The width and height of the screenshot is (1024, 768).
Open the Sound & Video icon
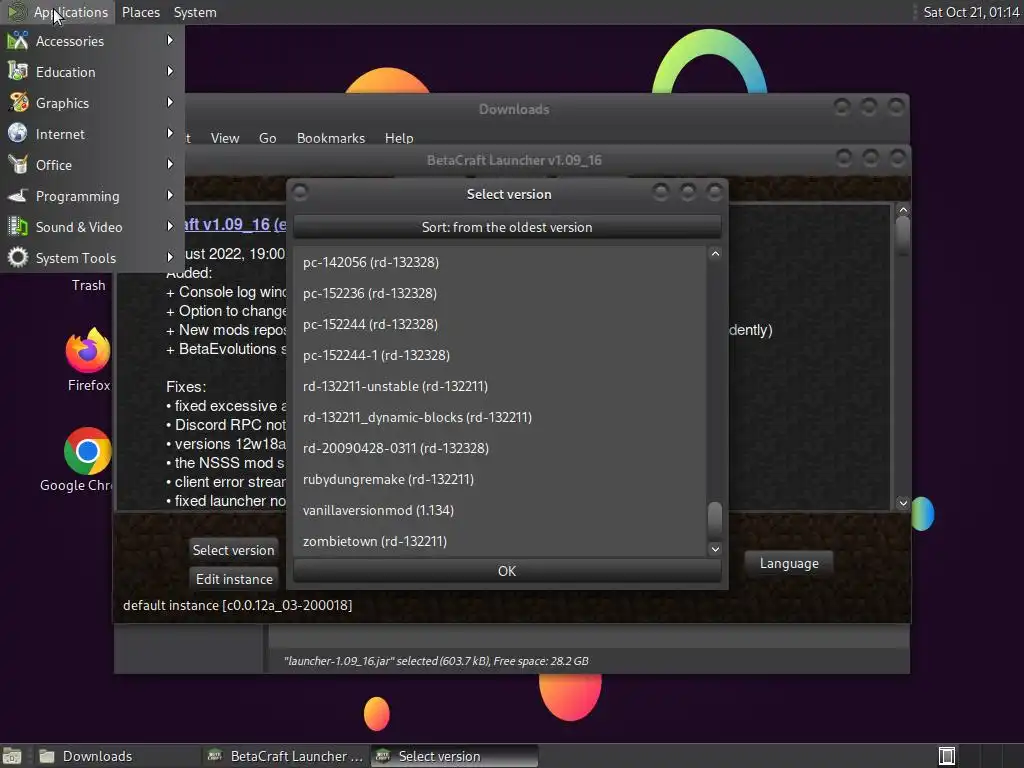click(18, 227)
